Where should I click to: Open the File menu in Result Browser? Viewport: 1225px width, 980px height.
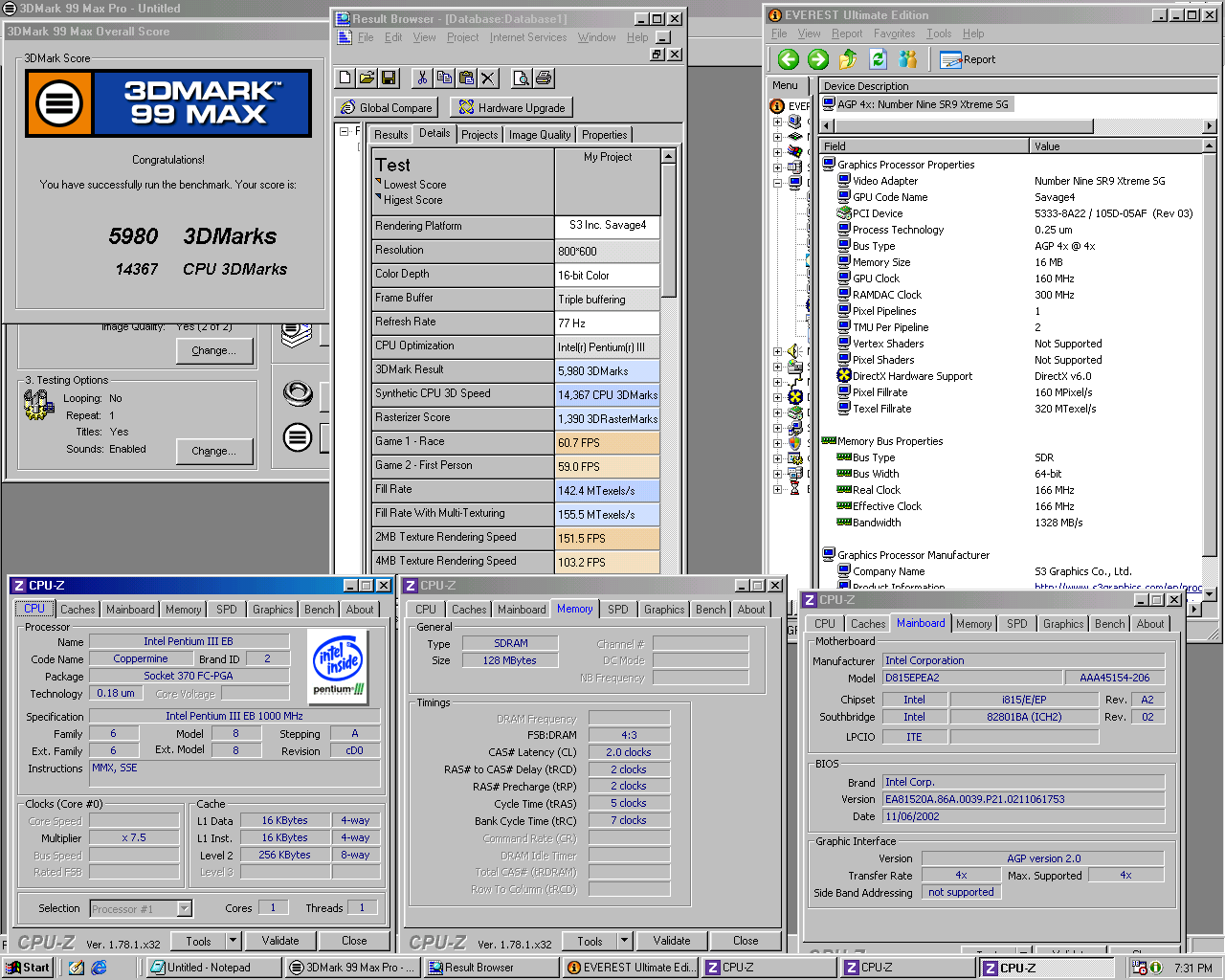(366, 37)
